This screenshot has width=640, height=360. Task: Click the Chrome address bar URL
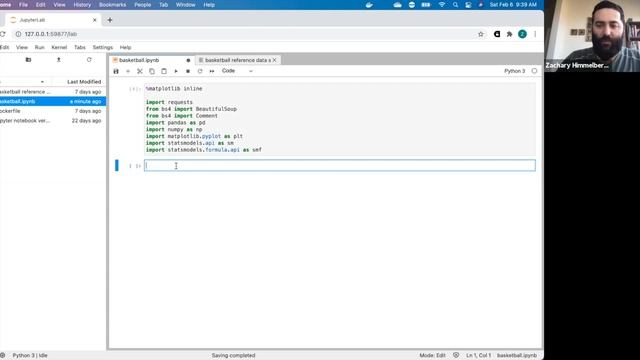pos(51,34)
